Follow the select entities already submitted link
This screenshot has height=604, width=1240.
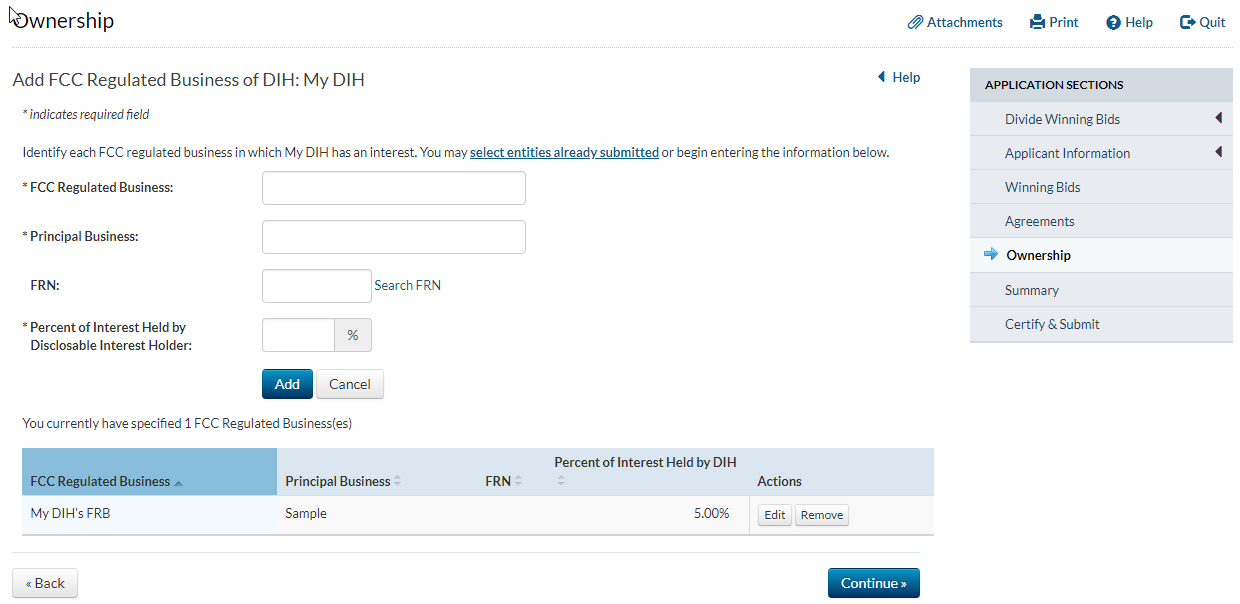tap(564, 153)
